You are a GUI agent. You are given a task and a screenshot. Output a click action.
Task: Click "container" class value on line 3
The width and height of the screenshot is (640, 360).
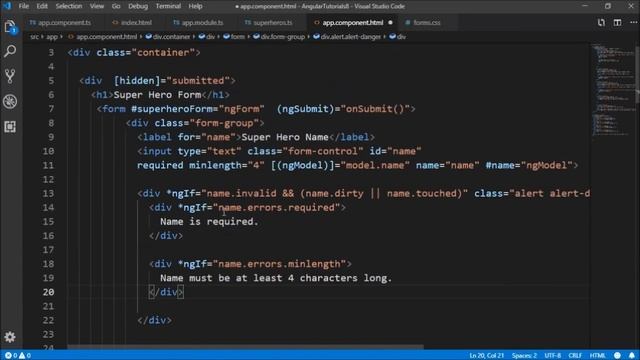point(163,53)
